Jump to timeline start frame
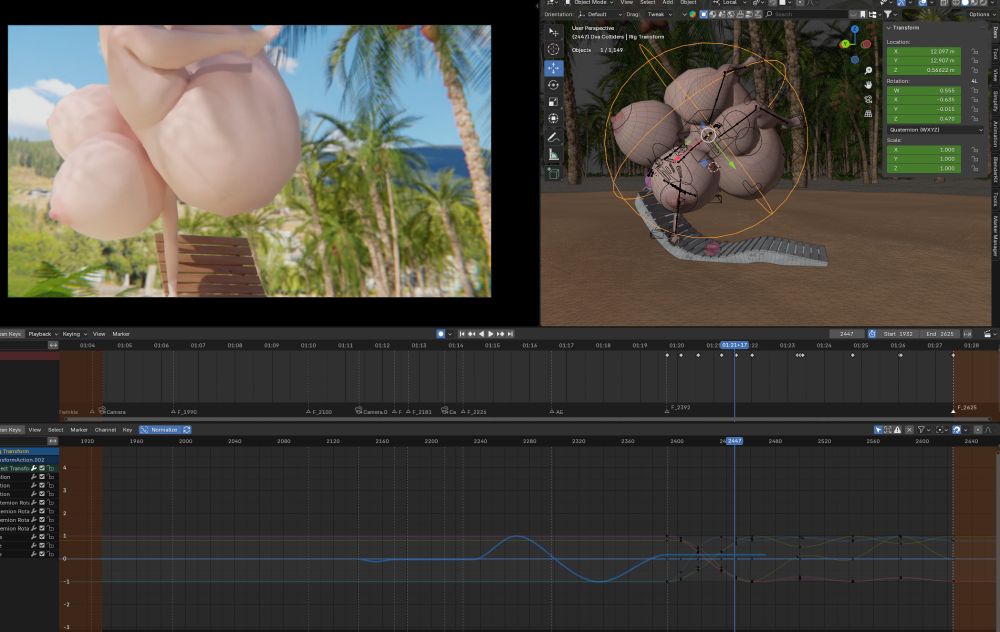1000x632 pixels. [x=462, y=334]
